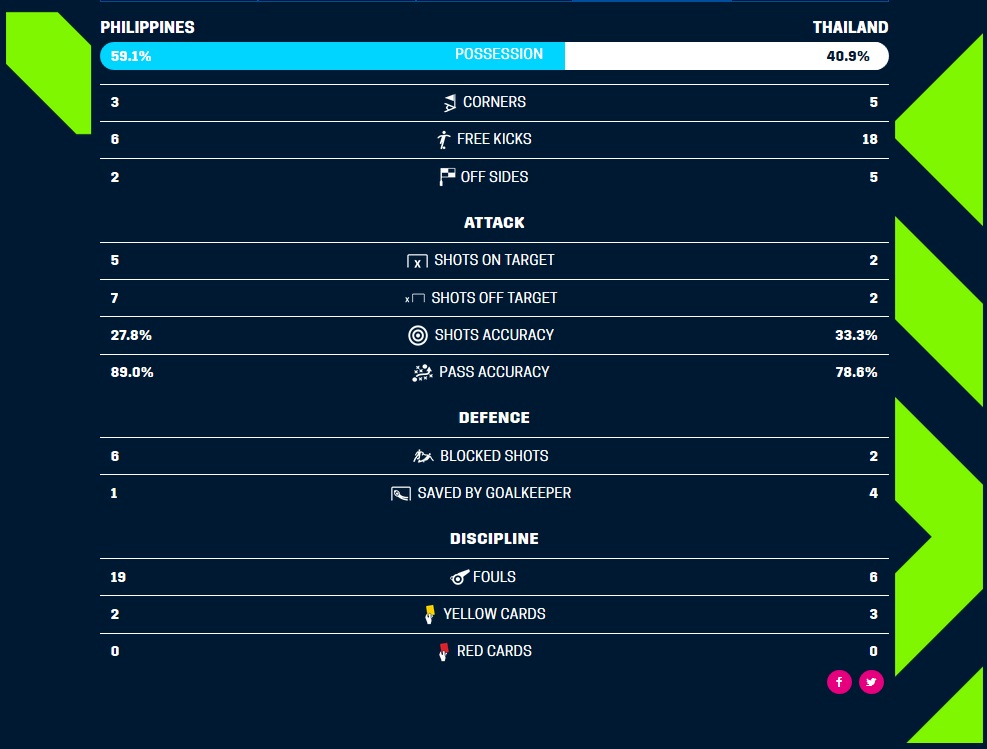
Task: Share stats via the Twitter button
Action: (x=871, y=682)
